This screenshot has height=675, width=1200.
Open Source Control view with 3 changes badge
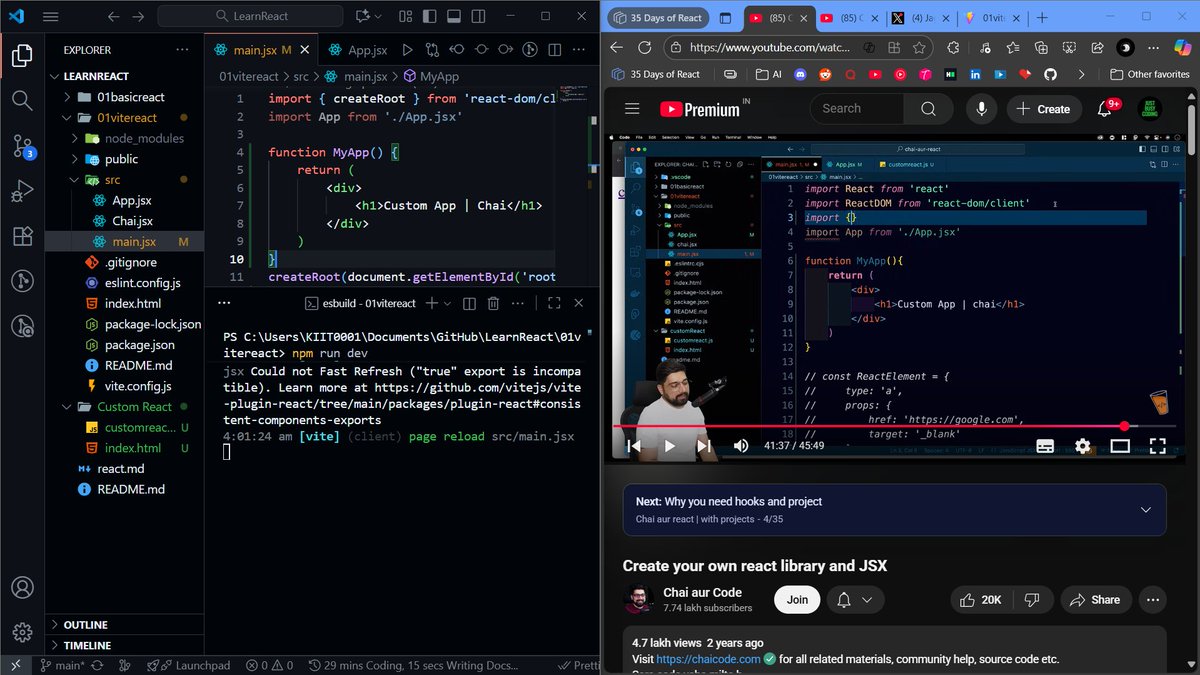click(22, 146)
